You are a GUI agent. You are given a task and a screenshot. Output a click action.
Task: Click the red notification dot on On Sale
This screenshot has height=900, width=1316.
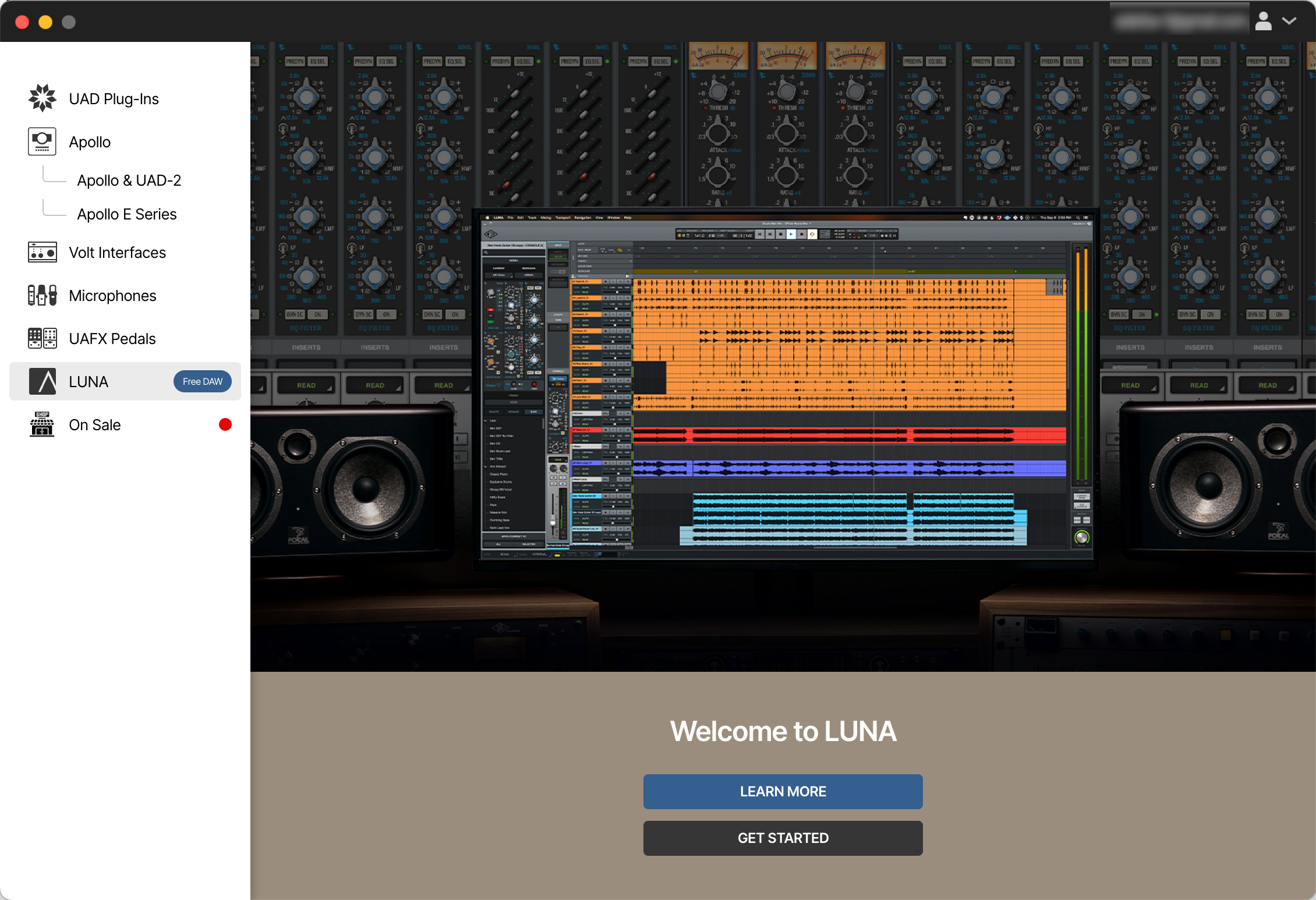tap(226, 424)
